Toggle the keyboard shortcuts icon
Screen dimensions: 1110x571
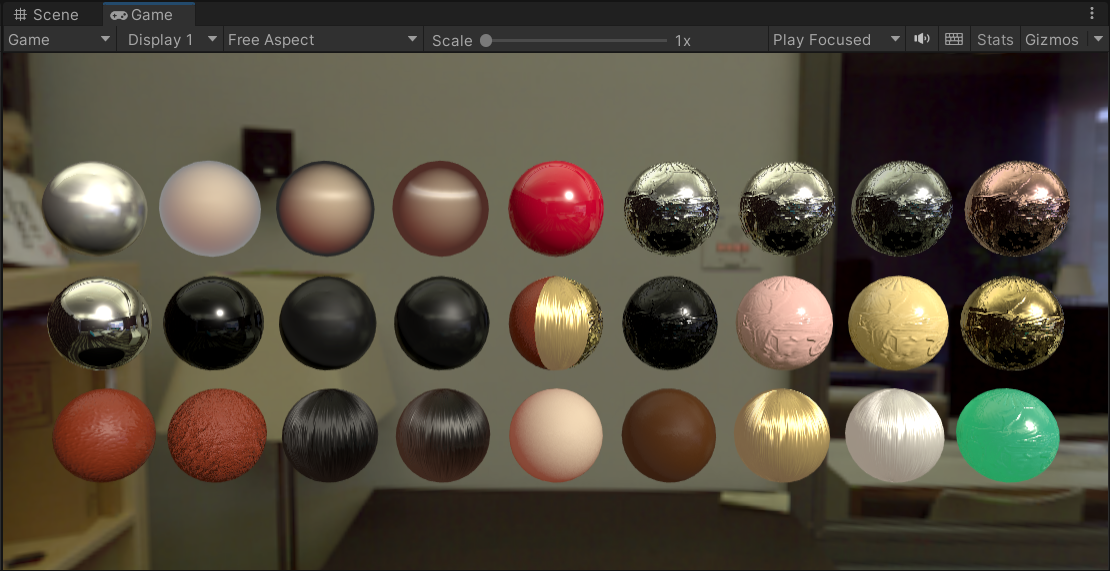(954, 40)
